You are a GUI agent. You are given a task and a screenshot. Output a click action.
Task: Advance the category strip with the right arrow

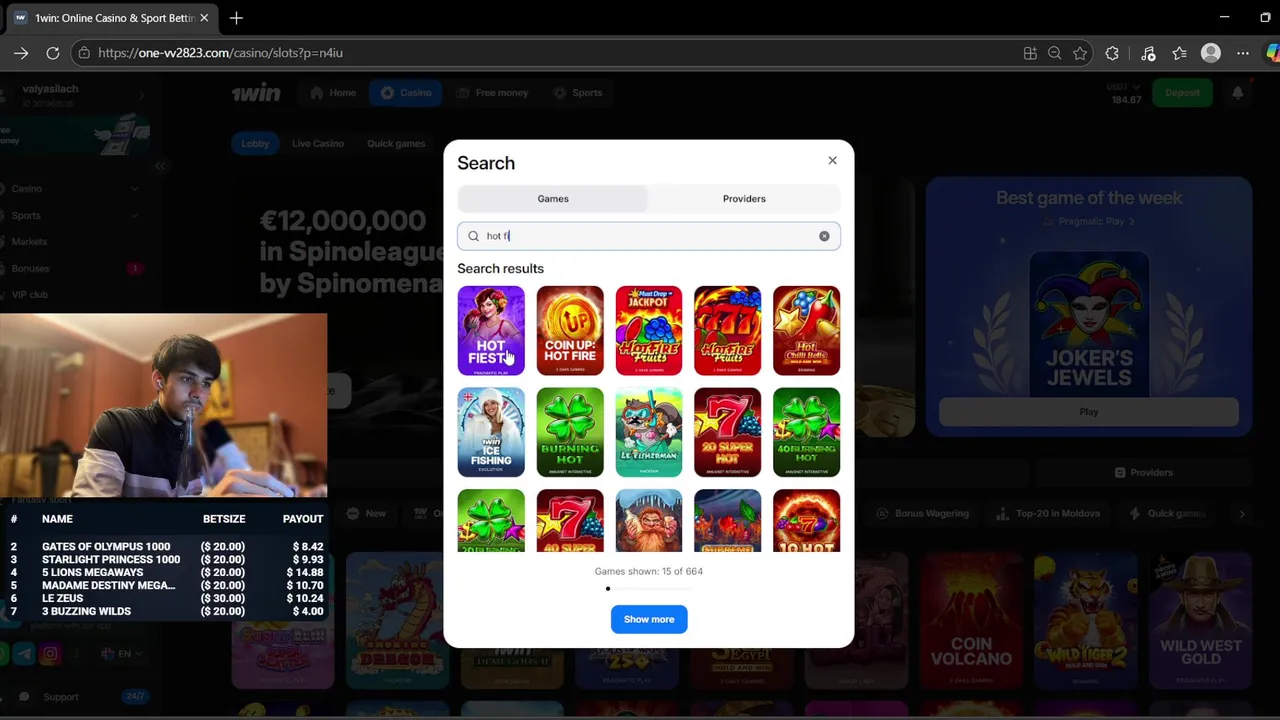pyautogui.click(x=1242, y=514)
